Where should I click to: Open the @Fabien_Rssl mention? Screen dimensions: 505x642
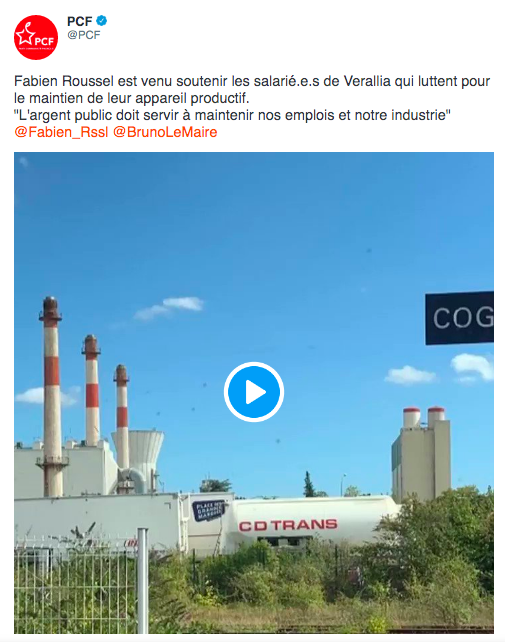click(x=61, y=132)
